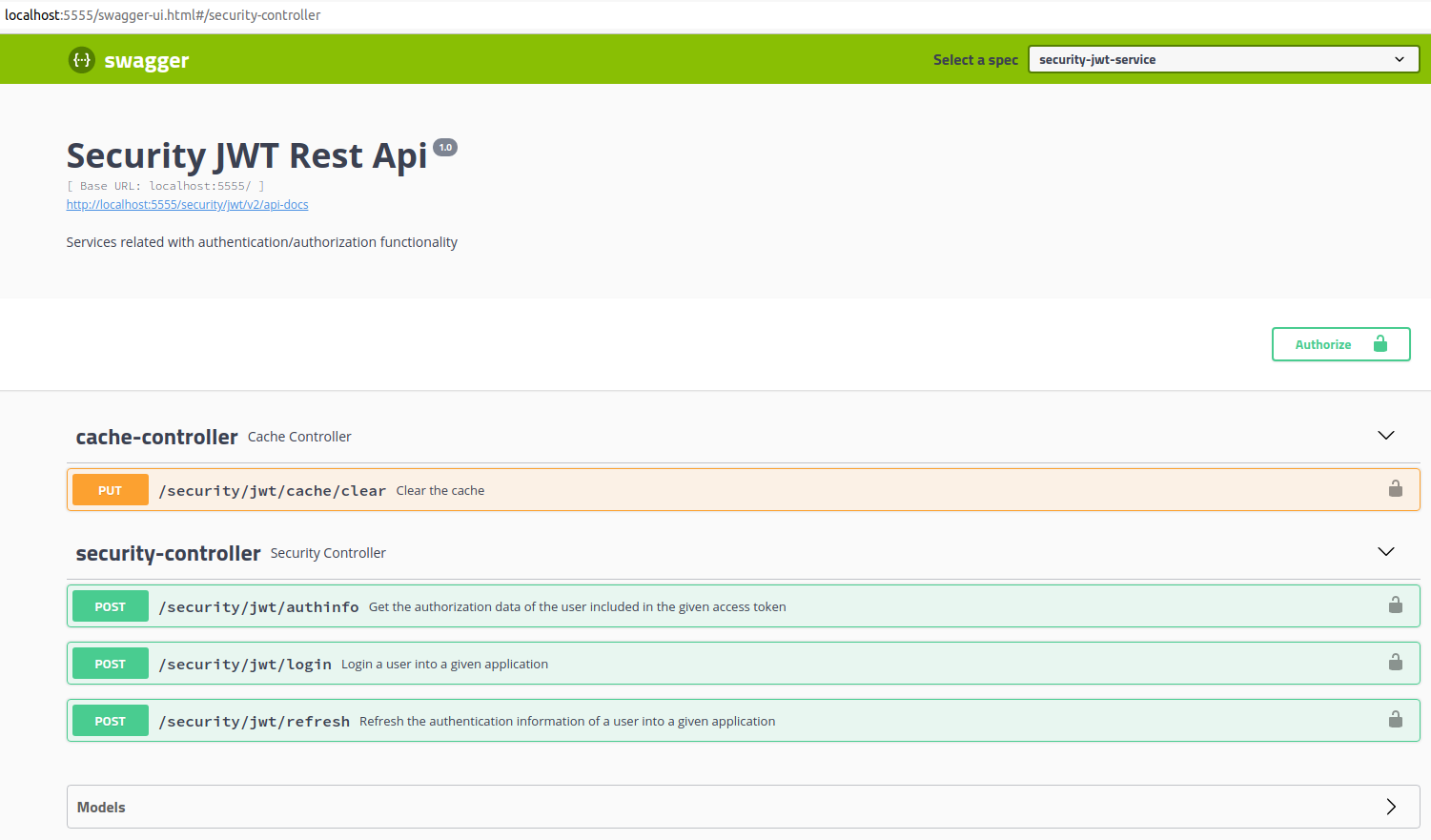Open the Select a spec dropdown
The width and height of the screenshot is (1431, 840).
(x=1223, y=59)
